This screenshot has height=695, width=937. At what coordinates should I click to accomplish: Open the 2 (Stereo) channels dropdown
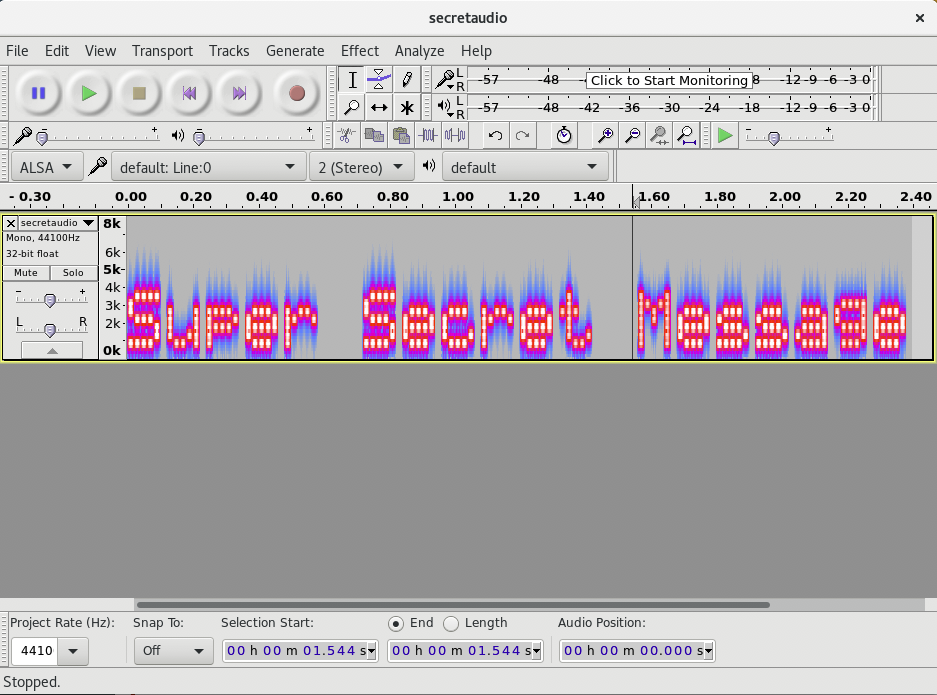click(x=362, y=167)
